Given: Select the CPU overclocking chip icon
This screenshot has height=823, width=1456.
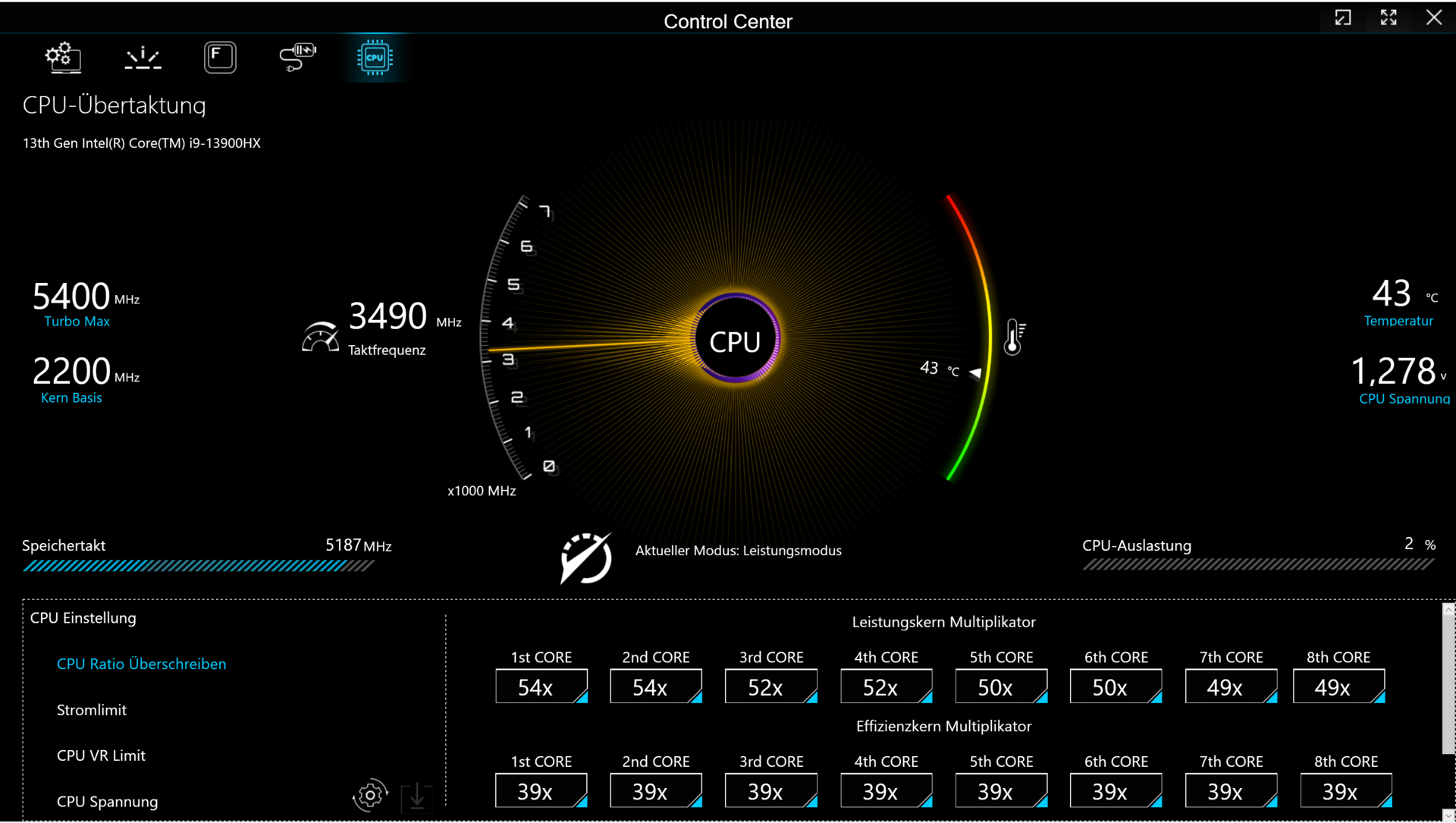Looking at the screenshot, I should coord(375,57).
